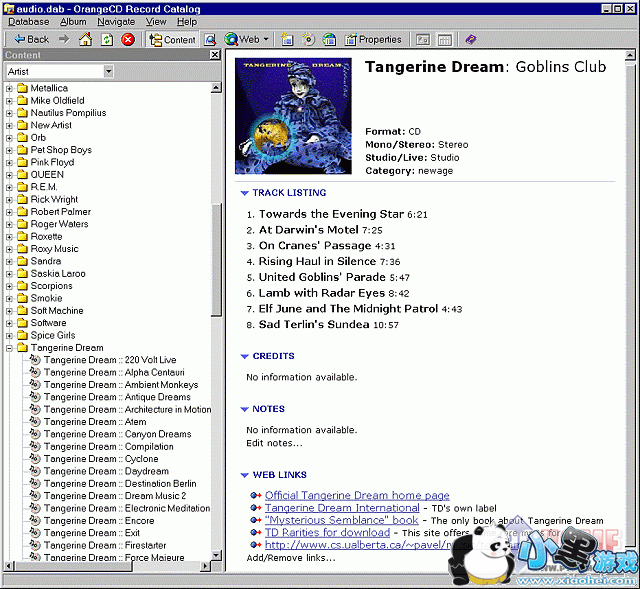Select Tangerine Dream :: Cyclone album
This screenshot has width=640, height=589.
[x=100, y=459]
